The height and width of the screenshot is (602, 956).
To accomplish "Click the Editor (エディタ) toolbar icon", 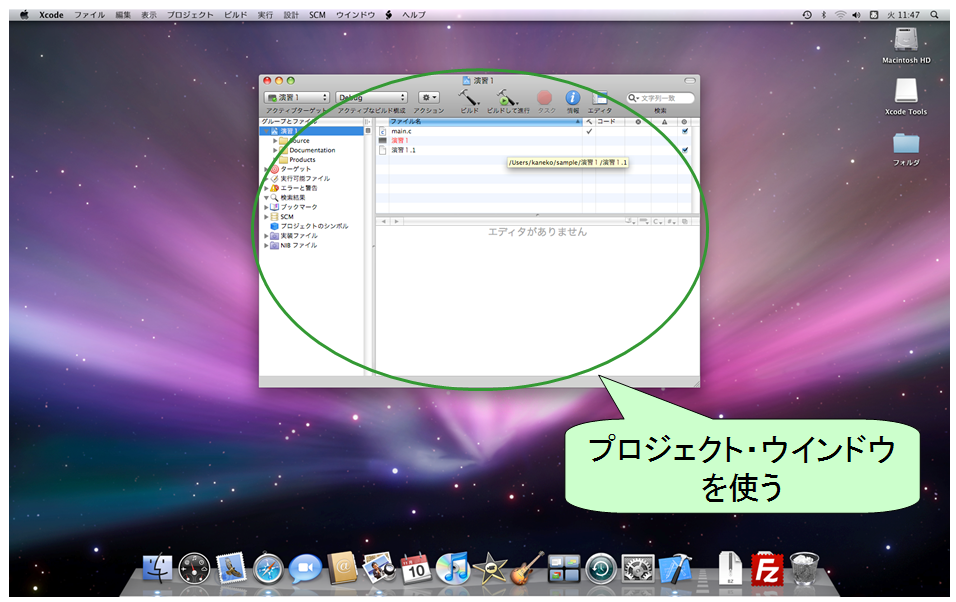I will [x=600, y=97].
